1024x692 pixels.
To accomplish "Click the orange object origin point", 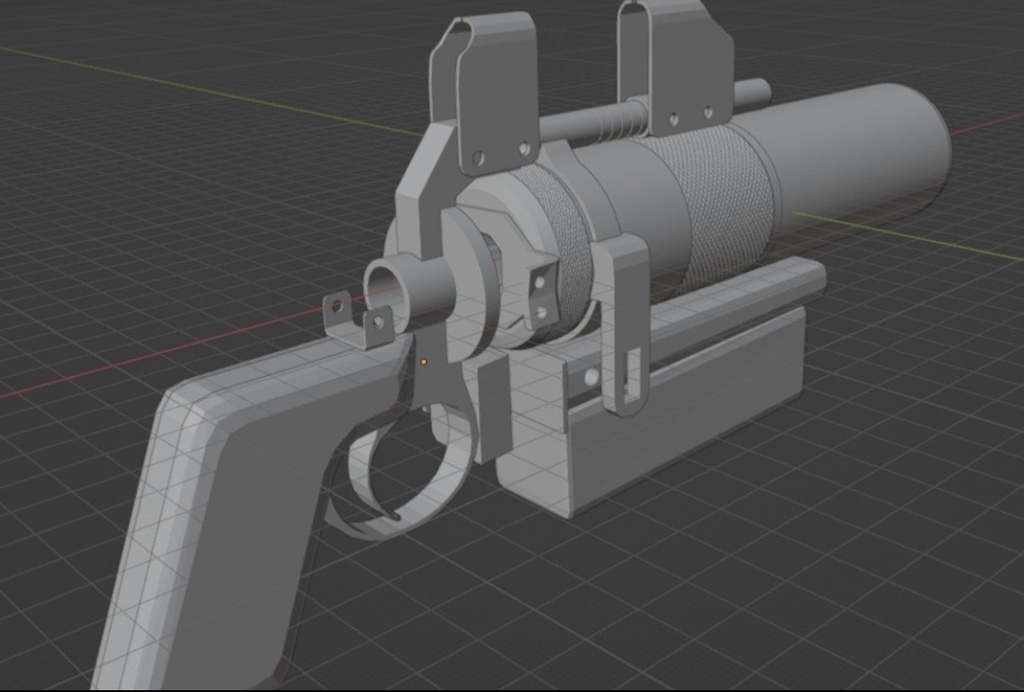I will coord(424,361).
